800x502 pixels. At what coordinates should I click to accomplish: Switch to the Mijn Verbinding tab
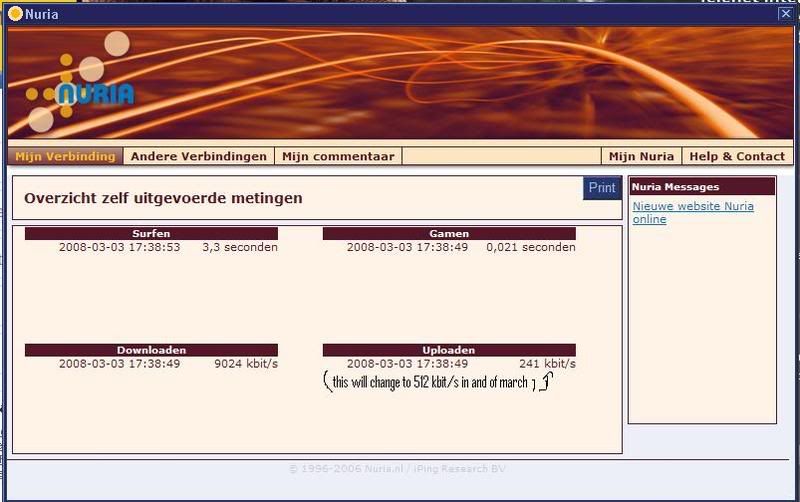tap(65, 156)
